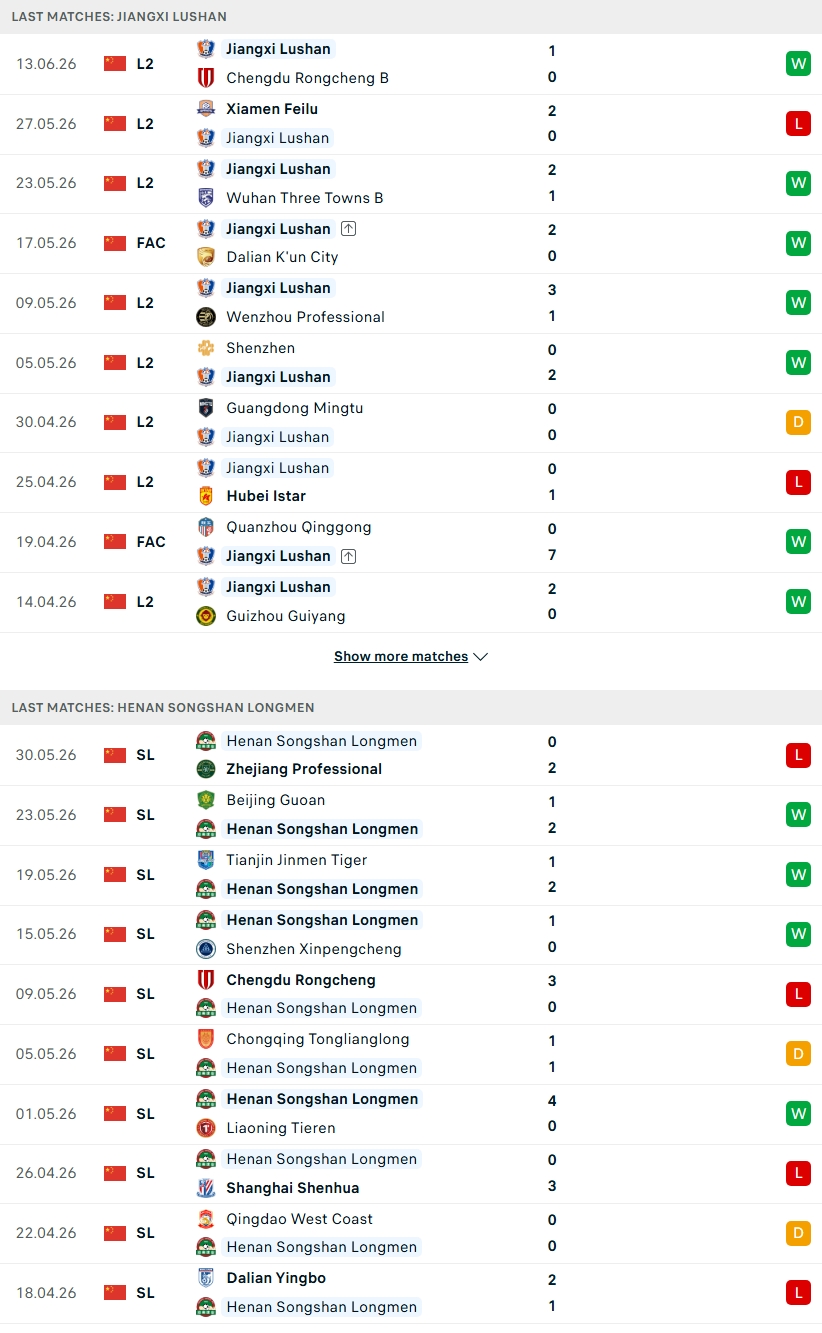Click the Hubei Istar team crest
This screenshot has width=822, height=1333.
pos(206,495)
